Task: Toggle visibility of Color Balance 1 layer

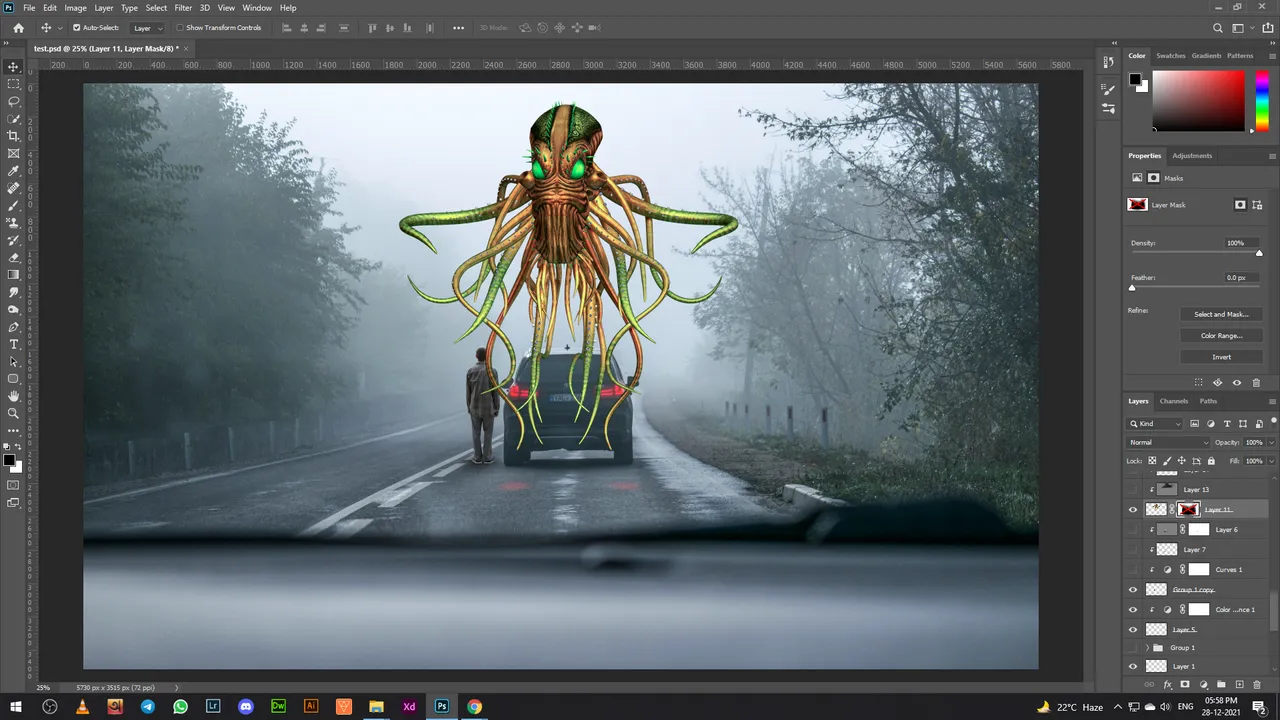Action: 1133,610
